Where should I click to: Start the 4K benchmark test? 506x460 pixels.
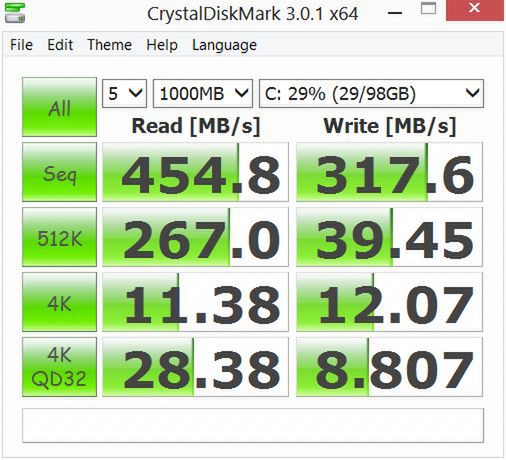[59, 302]
